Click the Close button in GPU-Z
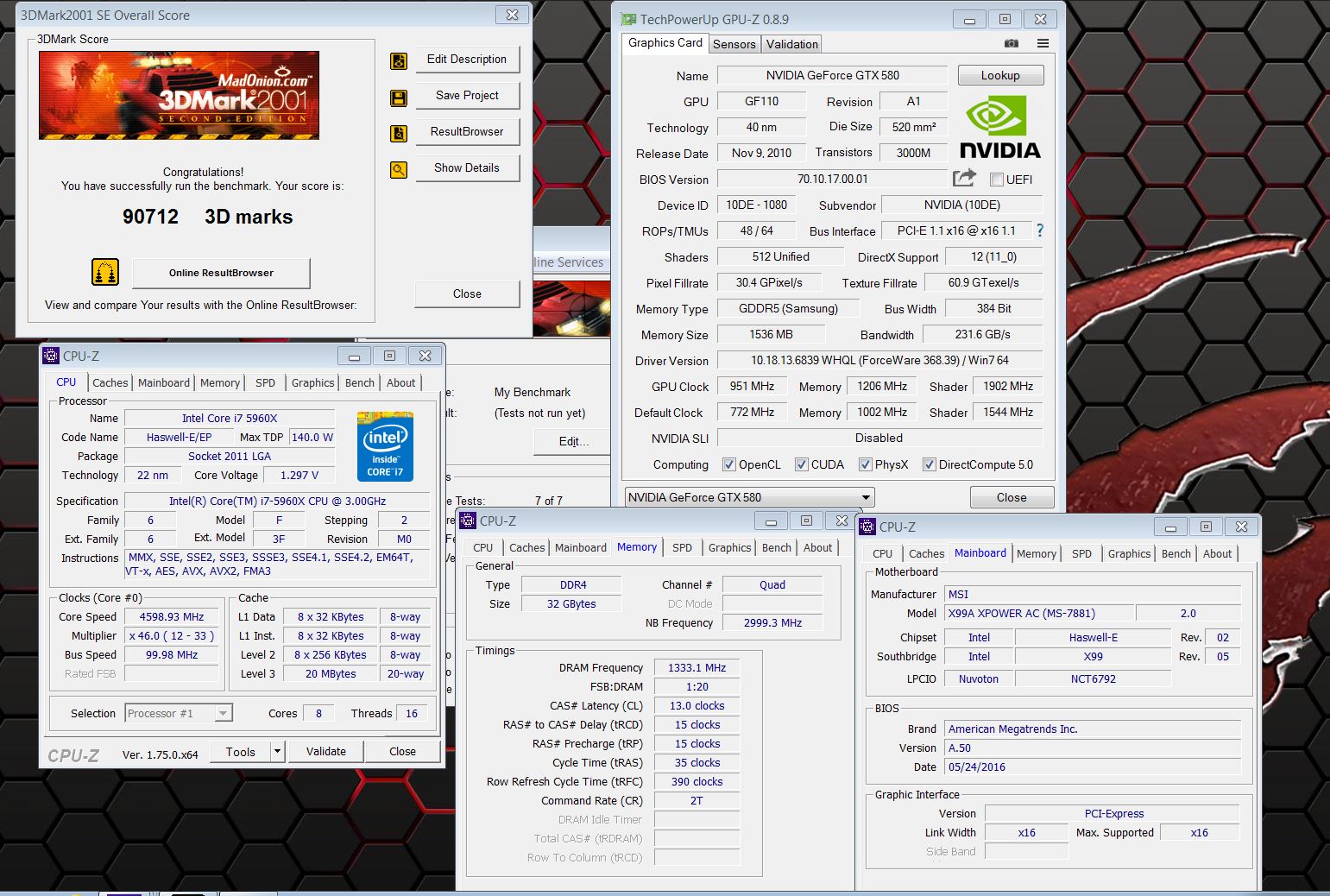 [x=1012, y=498]
